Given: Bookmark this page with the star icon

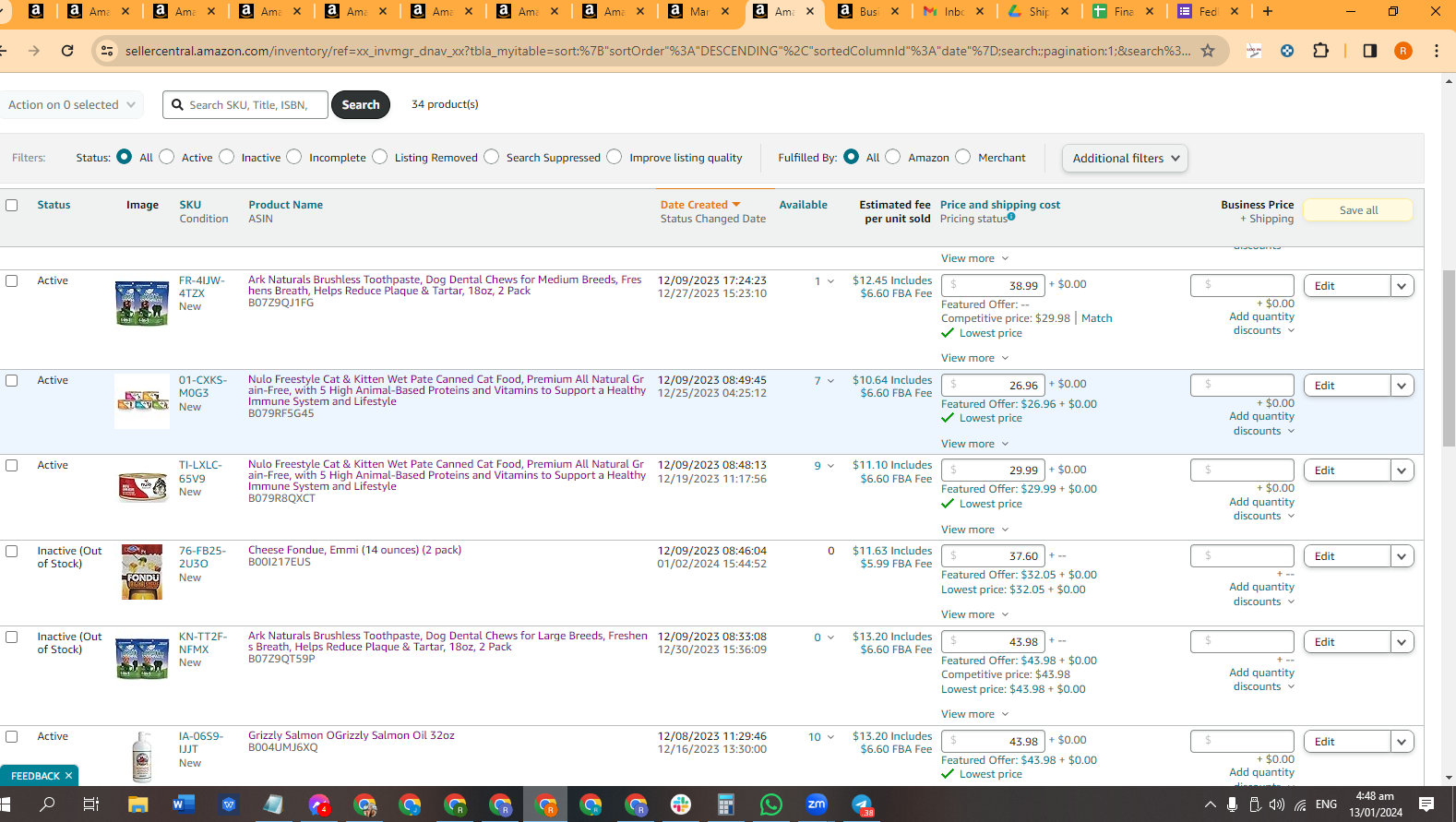Looking at the screenshot, I should point(1208,51).
